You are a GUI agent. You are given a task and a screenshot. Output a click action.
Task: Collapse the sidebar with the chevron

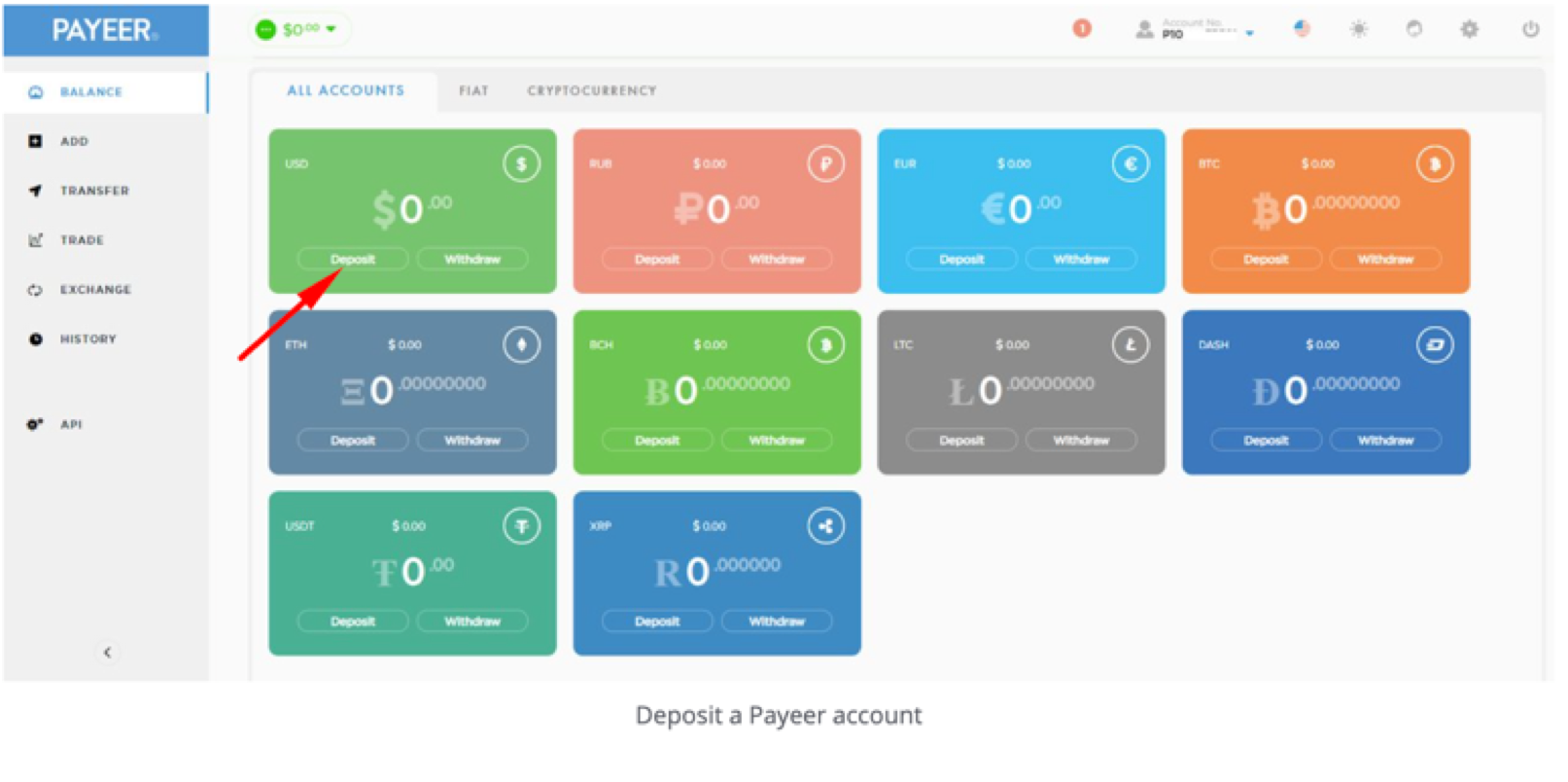(x=107, y=653)
